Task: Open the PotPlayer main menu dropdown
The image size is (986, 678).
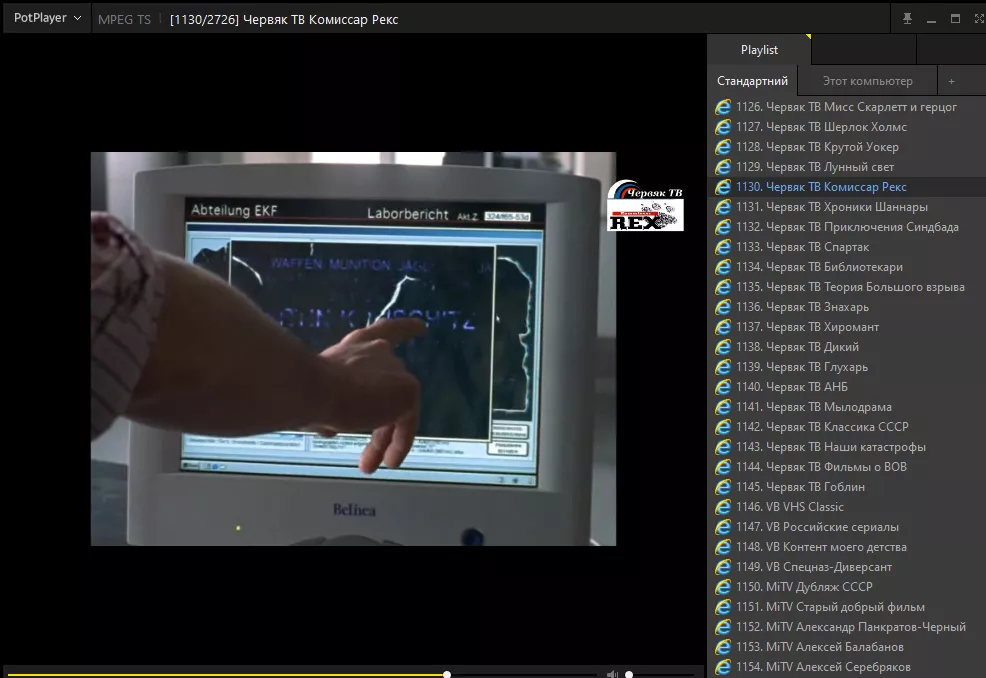Action: 47,18
